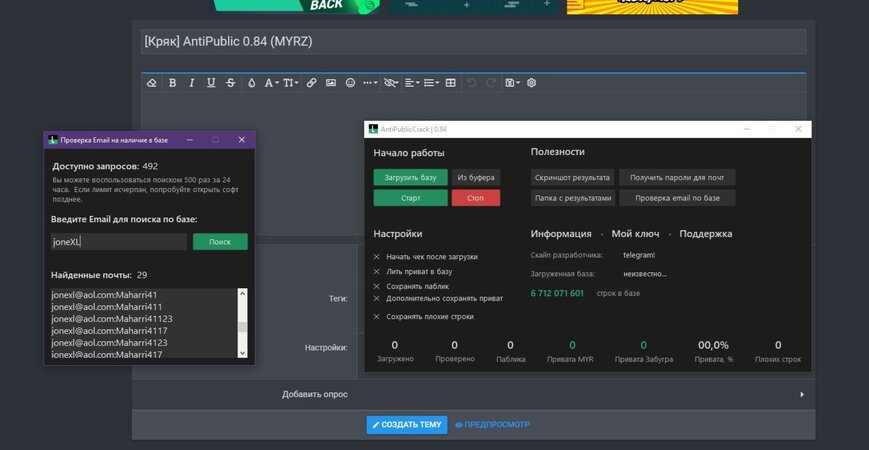Viewport: 869px width, 450px height.
Task: Click the insert link chain icon
Action: point(311,83)
